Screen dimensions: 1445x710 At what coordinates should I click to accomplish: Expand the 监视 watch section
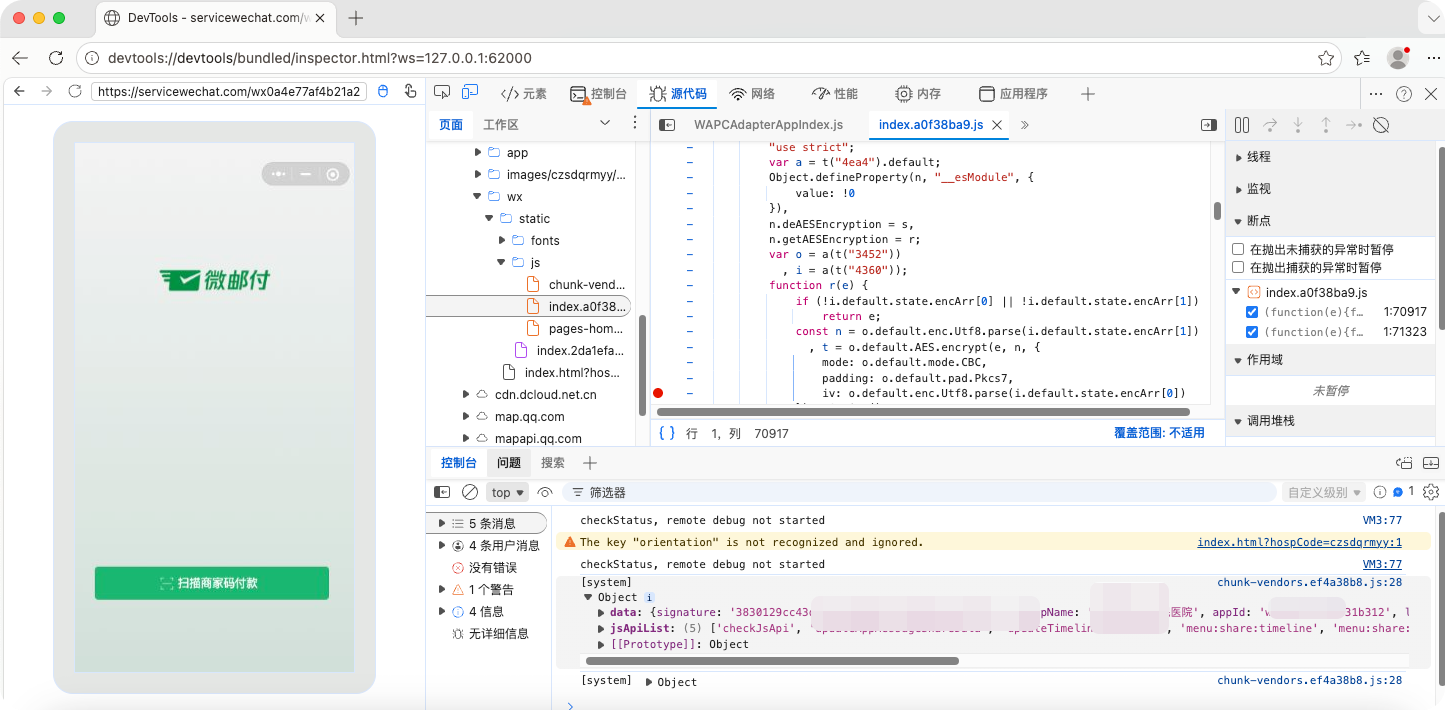pyautogui.click(x=1240, y=189)
